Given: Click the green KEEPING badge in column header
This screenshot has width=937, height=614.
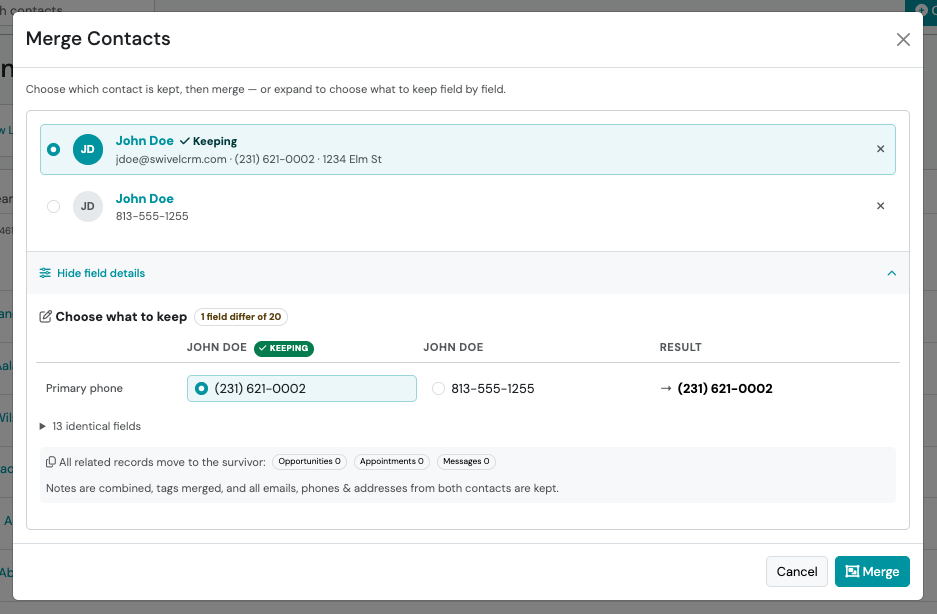Looking at the screenshot, I should [x=284, y=348].
